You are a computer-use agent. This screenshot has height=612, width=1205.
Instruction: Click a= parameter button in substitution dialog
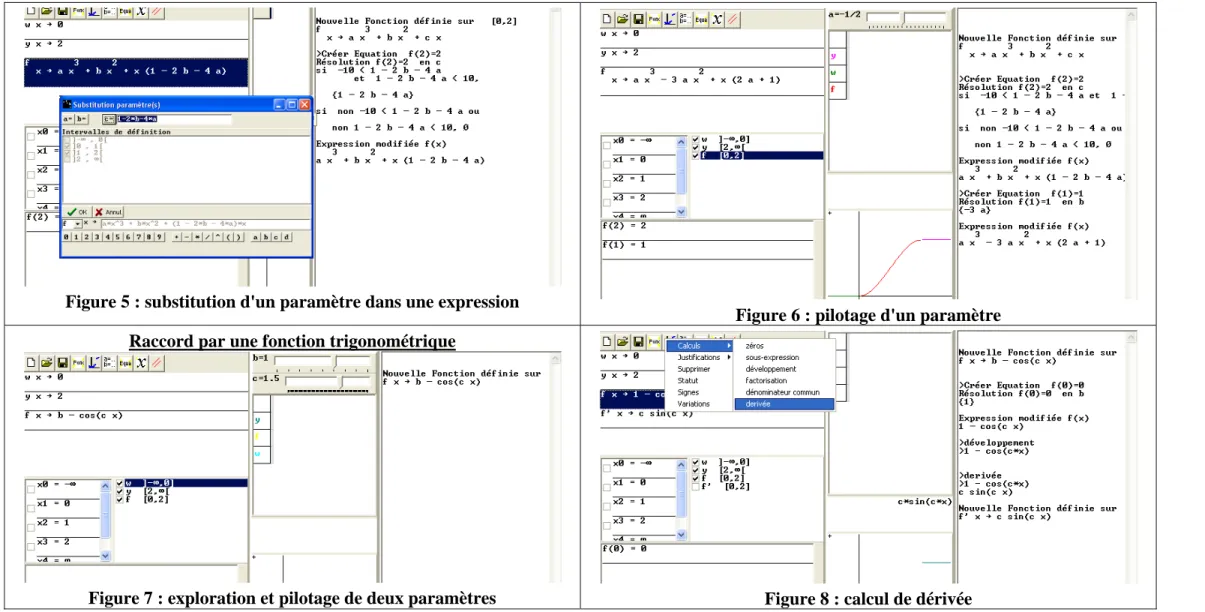[x=68, y=119]
